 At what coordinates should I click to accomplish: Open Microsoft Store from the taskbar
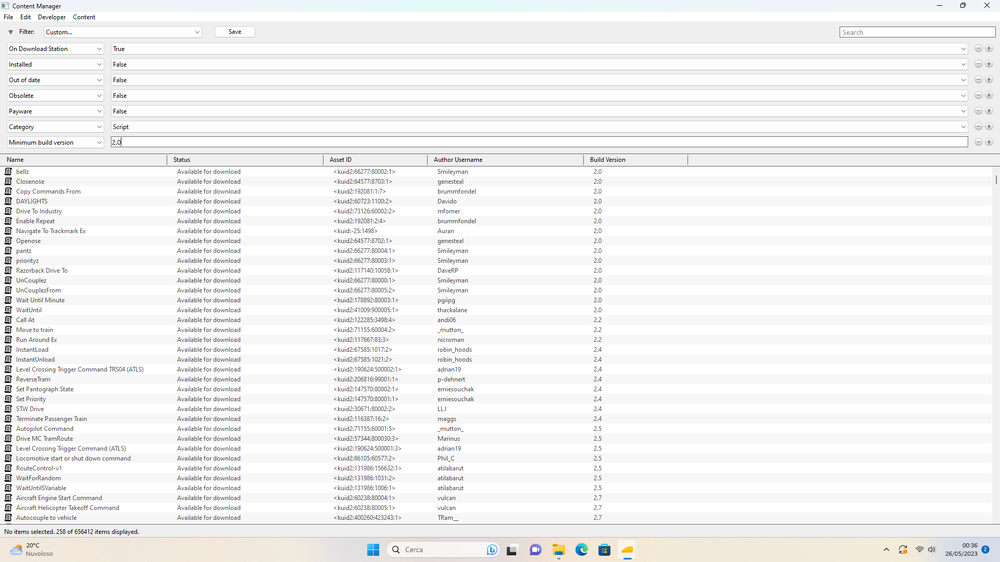[605, 550]
